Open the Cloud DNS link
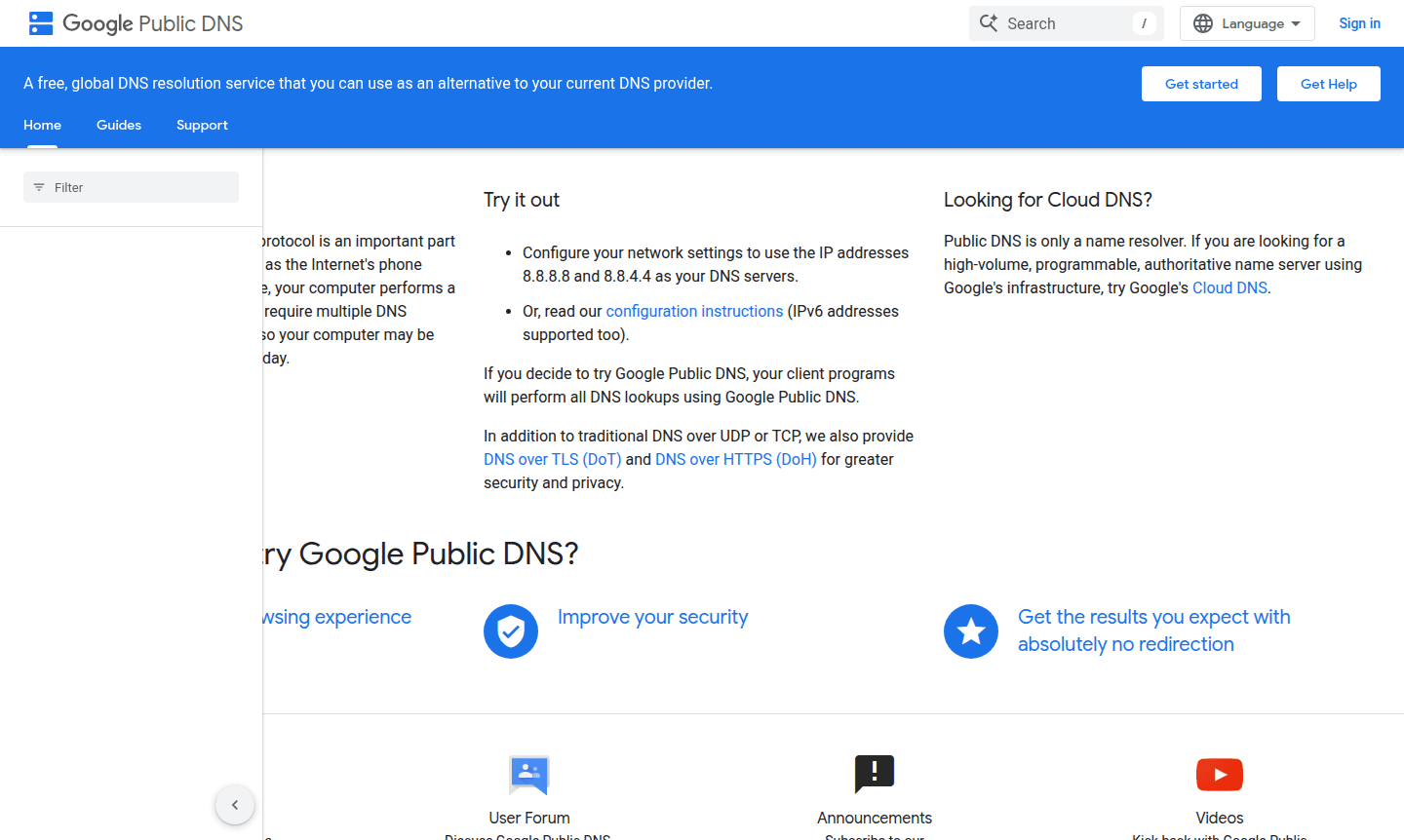1404x840 pixels. tap(1228, 287)
